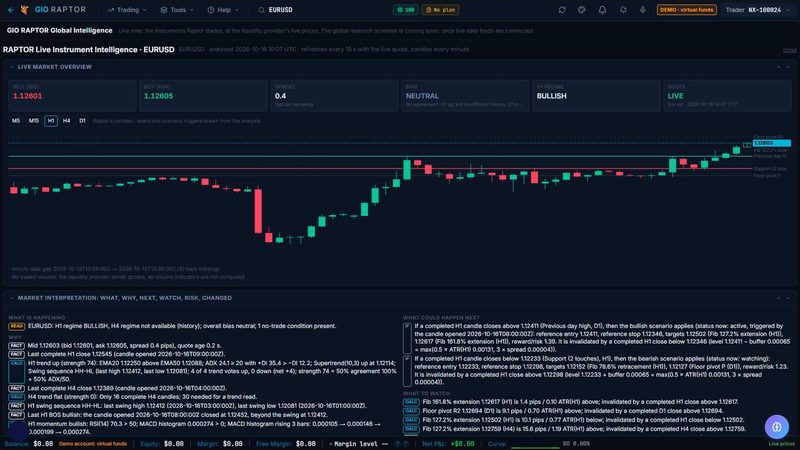
Task: Click the Balance $0.00 value
Action: tap(43, 444)
